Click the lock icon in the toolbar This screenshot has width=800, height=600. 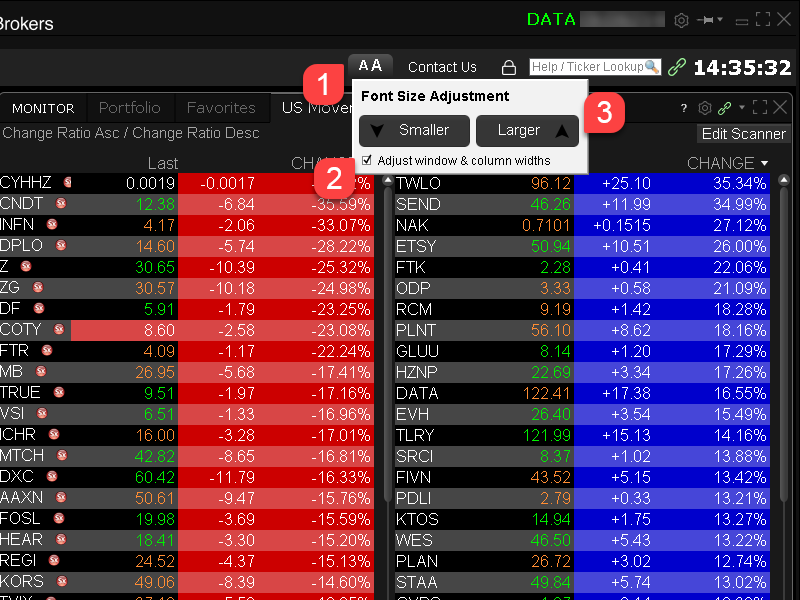509,67
